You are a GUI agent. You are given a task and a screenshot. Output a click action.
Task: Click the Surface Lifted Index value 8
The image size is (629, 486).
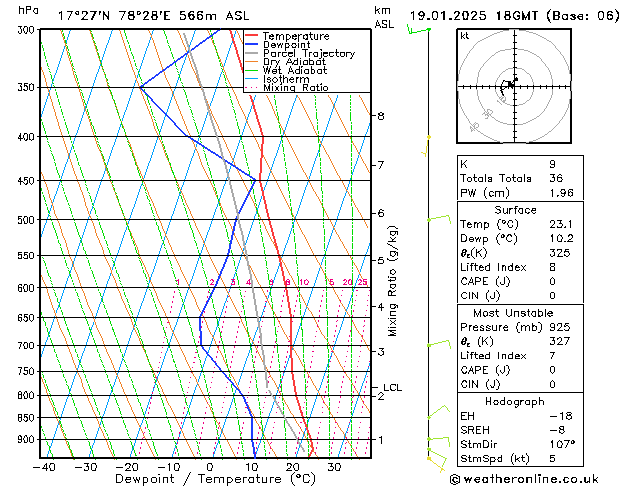(552, 267)
